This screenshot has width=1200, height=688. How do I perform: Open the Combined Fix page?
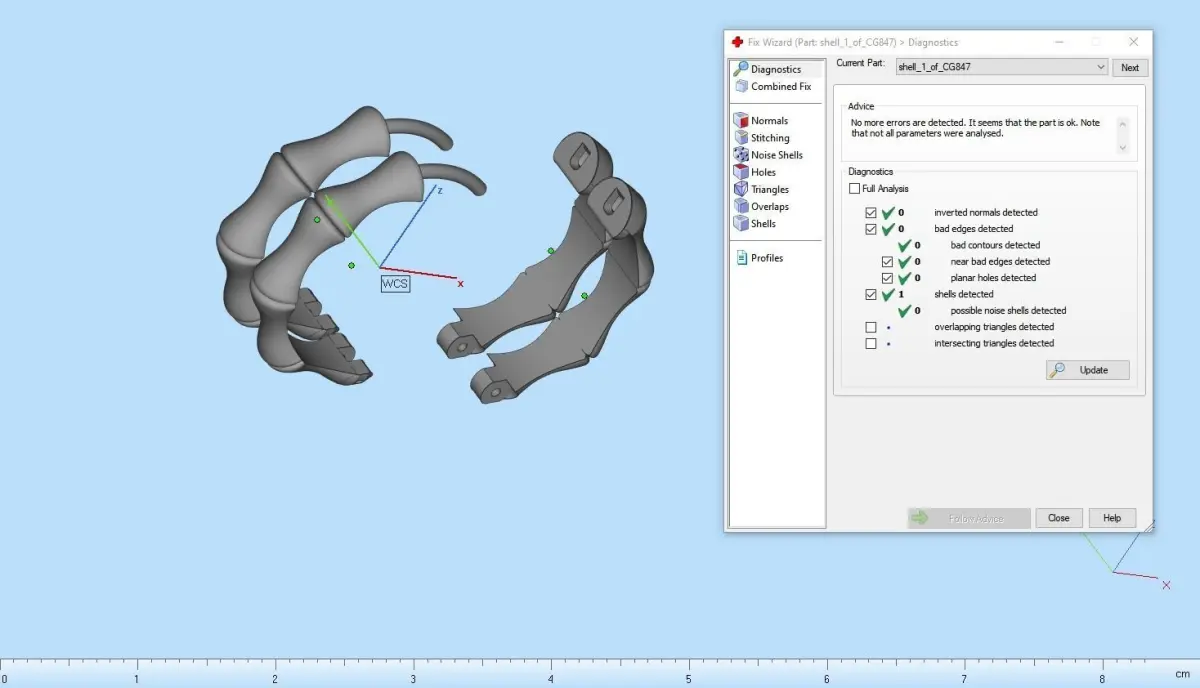(x=773, y=86)
